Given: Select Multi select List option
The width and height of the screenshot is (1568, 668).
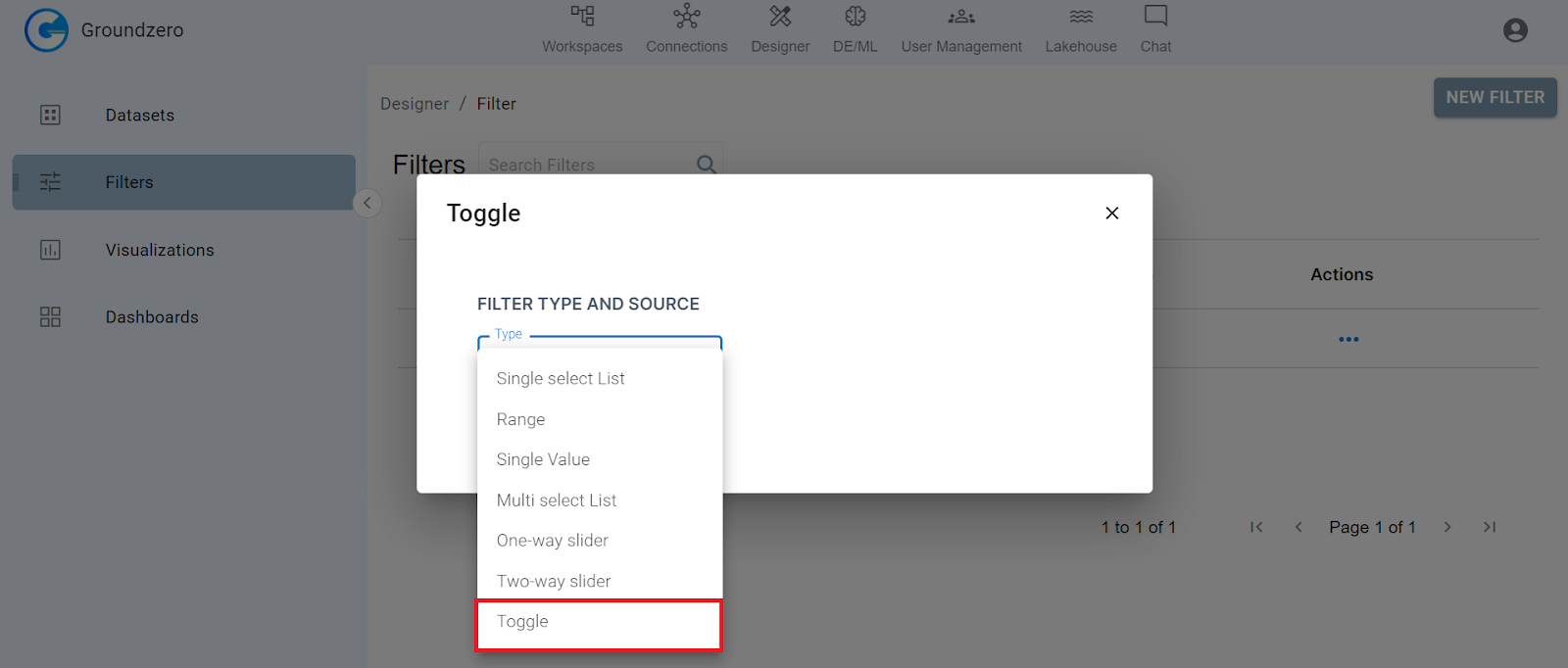Looking at the screenshot, I should click(556, 501).
